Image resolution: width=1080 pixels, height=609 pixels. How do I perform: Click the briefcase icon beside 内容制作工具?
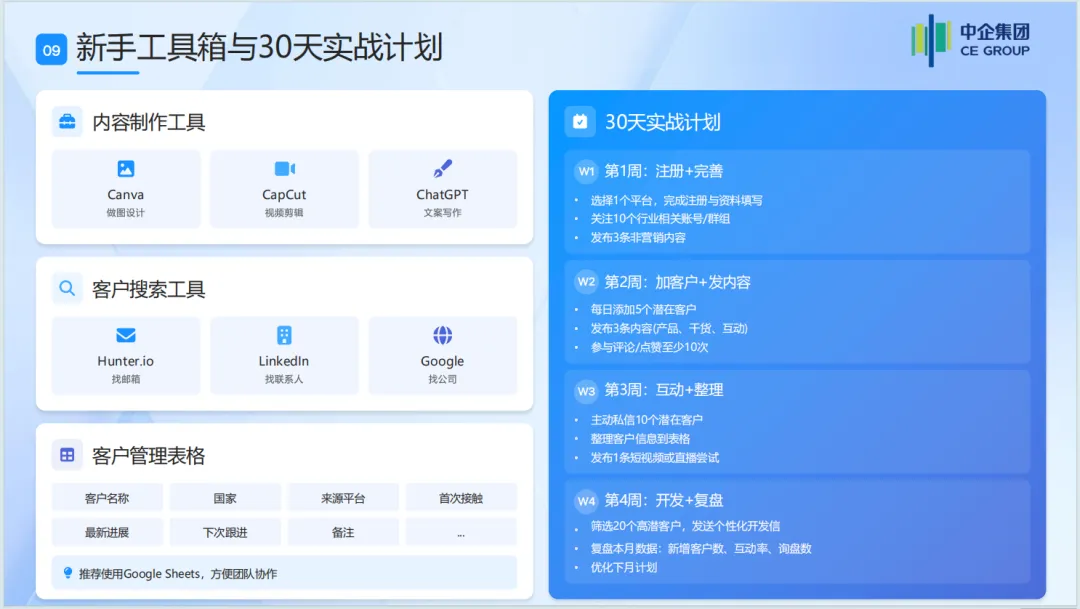67,121
